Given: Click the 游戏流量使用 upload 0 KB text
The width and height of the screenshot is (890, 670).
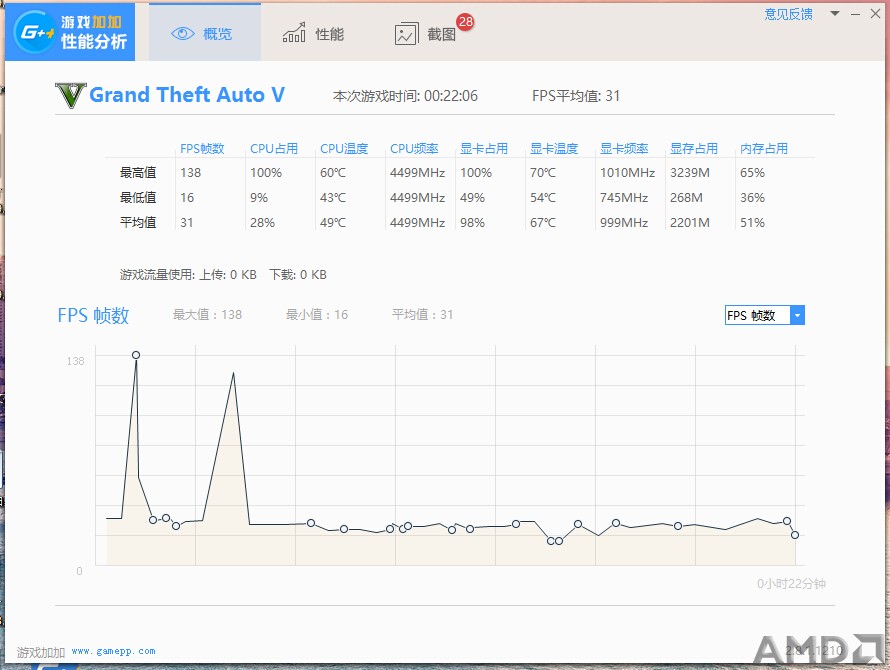Looking at the screenshot, I should pos(188,275).
